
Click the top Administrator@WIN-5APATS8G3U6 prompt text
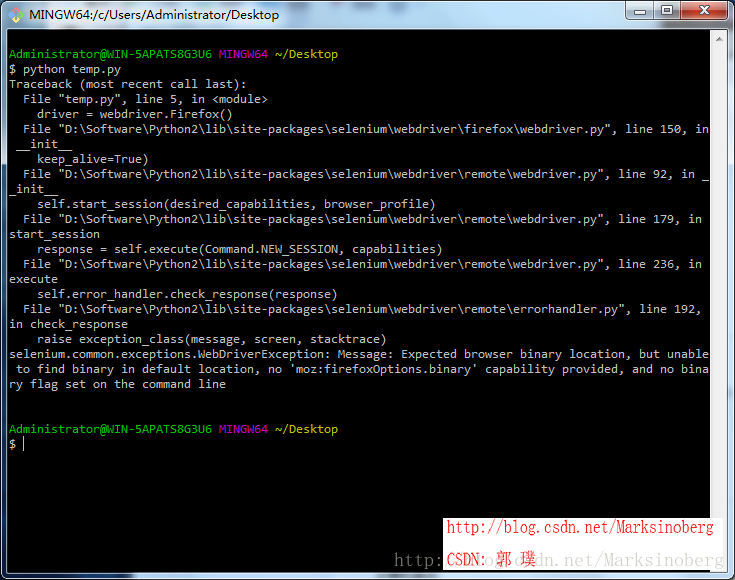click(110, 54)
